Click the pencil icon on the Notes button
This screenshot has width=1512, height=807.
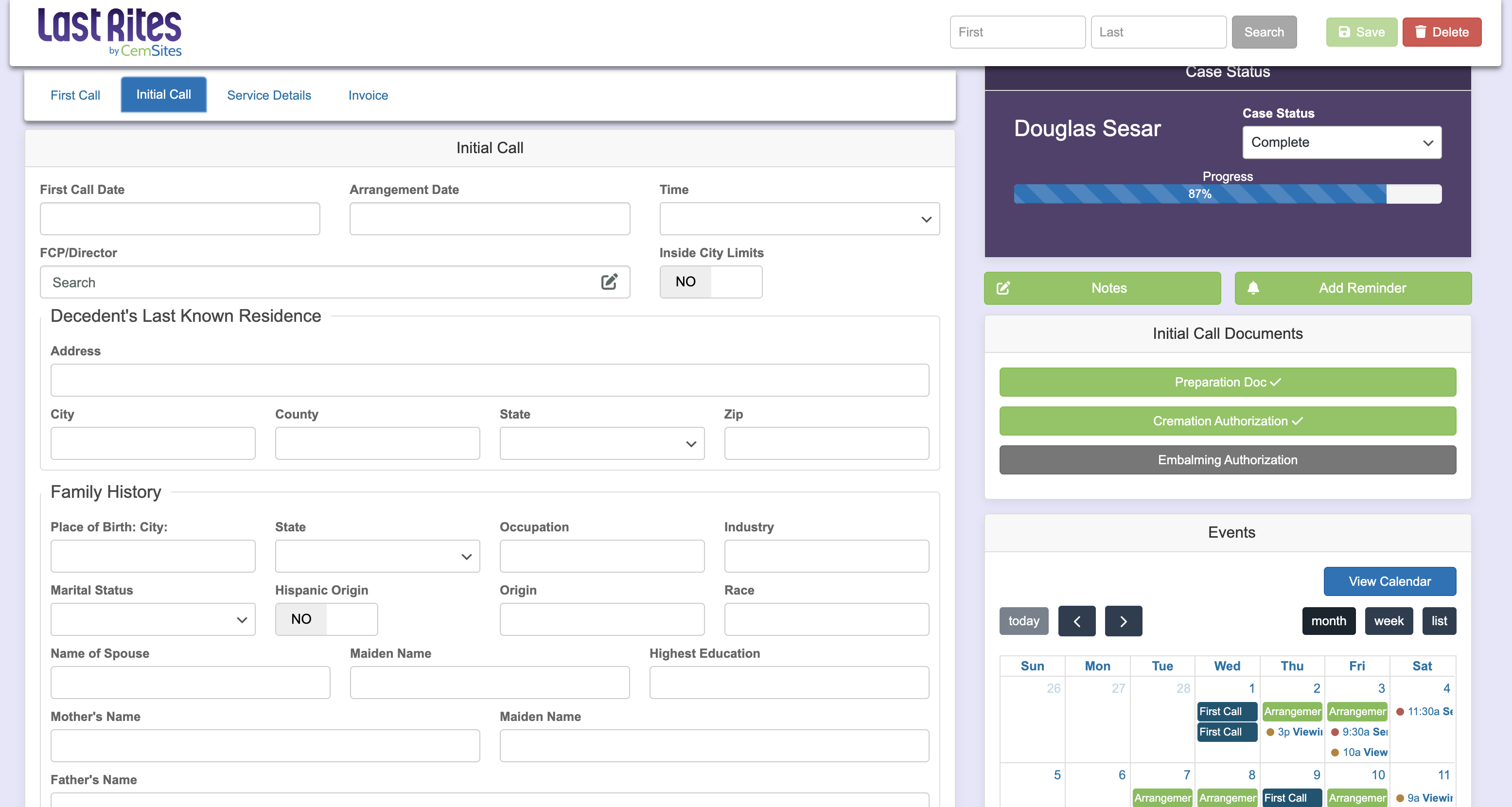[1002, 288]
